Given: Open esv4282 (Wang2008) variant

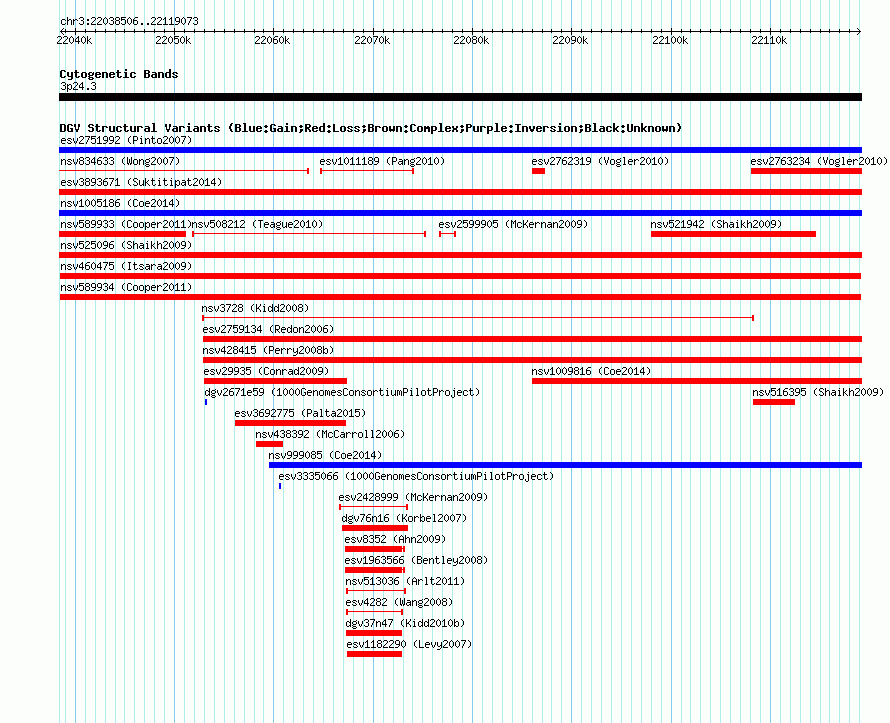Looking at the screenshot, I should 399,602.
